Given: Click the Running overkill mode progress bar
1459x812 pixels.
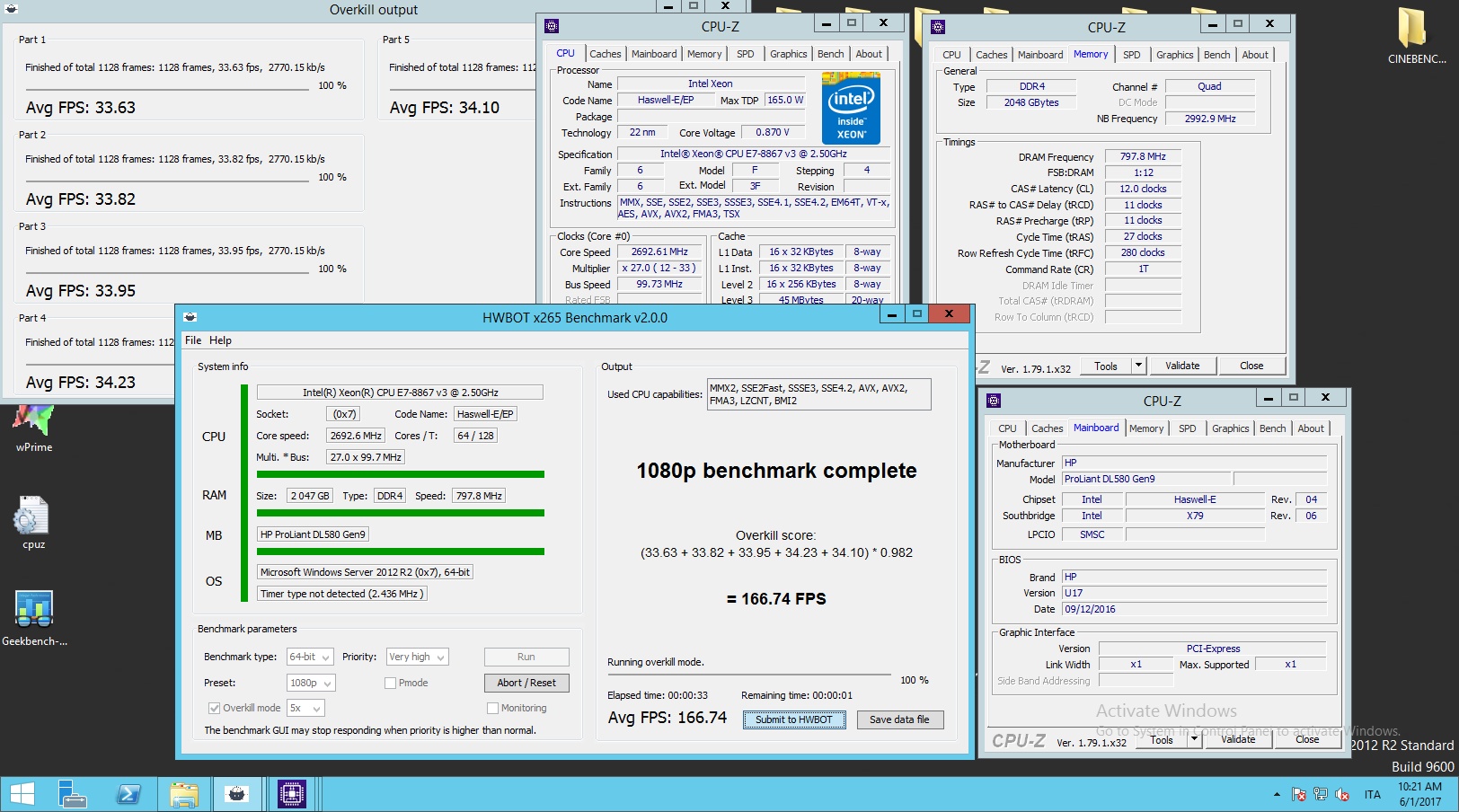Looking at the screenshot, I should (749, 675).
